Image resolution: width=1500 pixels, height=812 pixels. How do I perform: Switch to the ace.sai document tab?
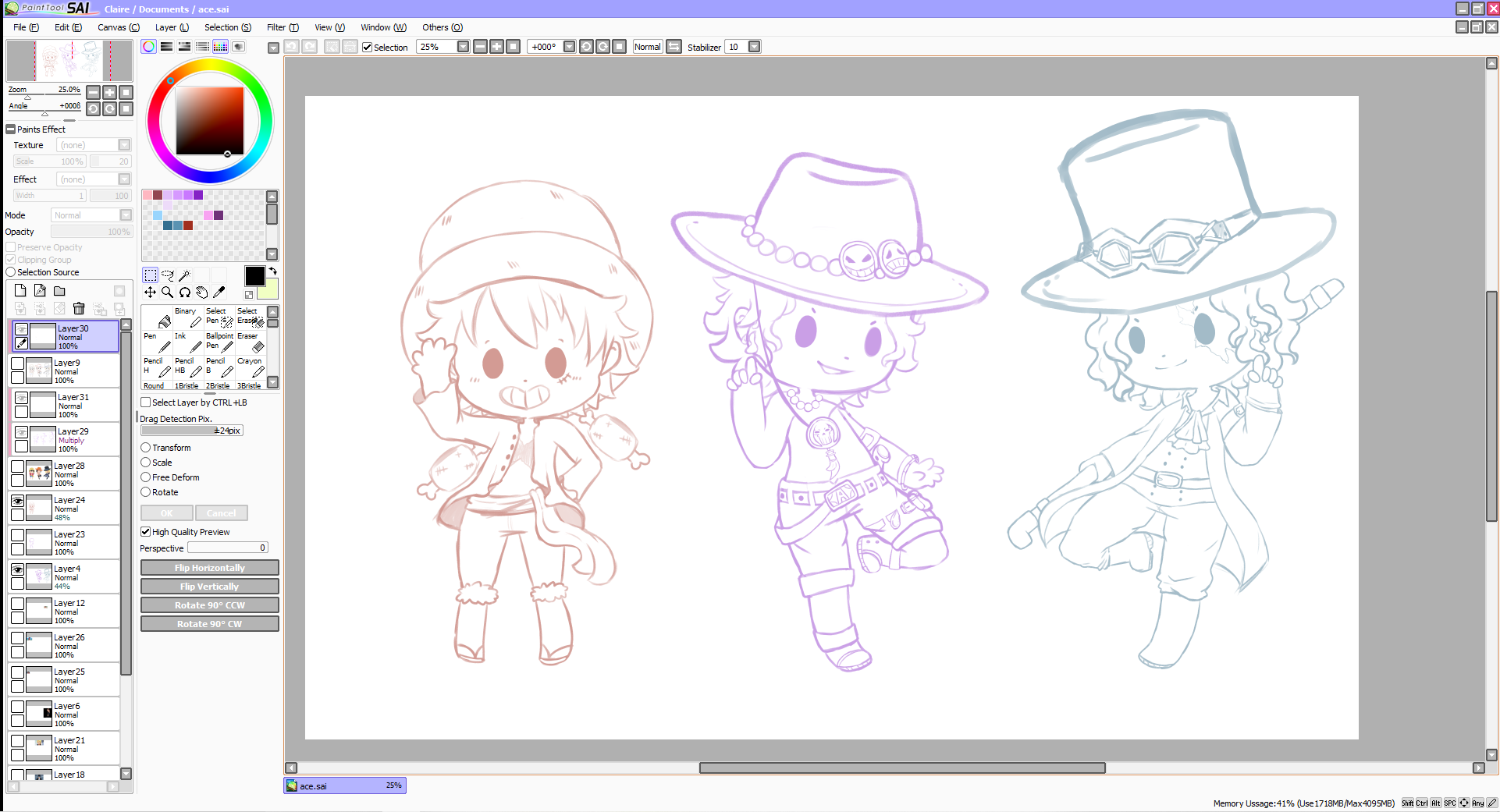[x=345, y=785]
